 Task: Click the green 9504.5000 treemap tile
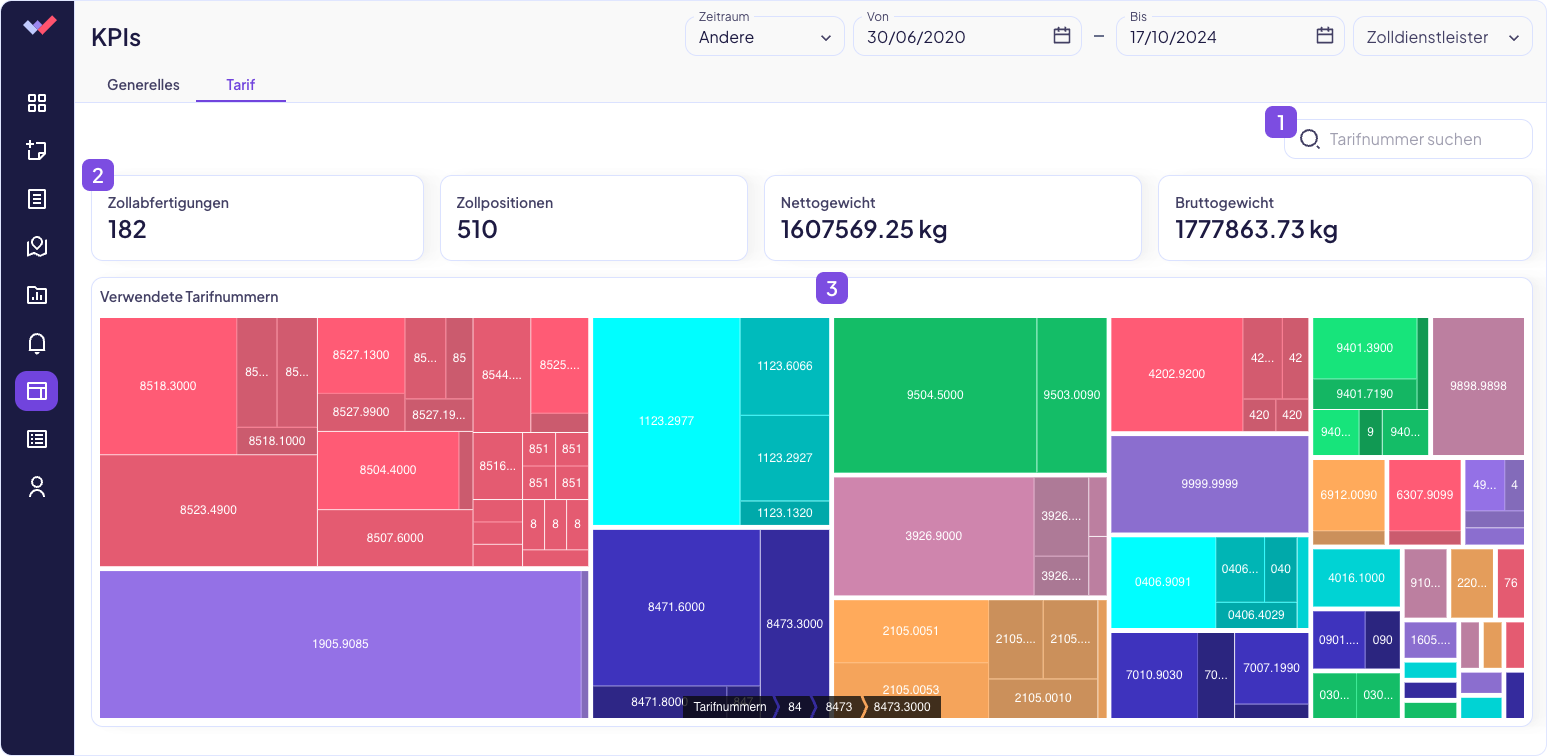[934, 395]
